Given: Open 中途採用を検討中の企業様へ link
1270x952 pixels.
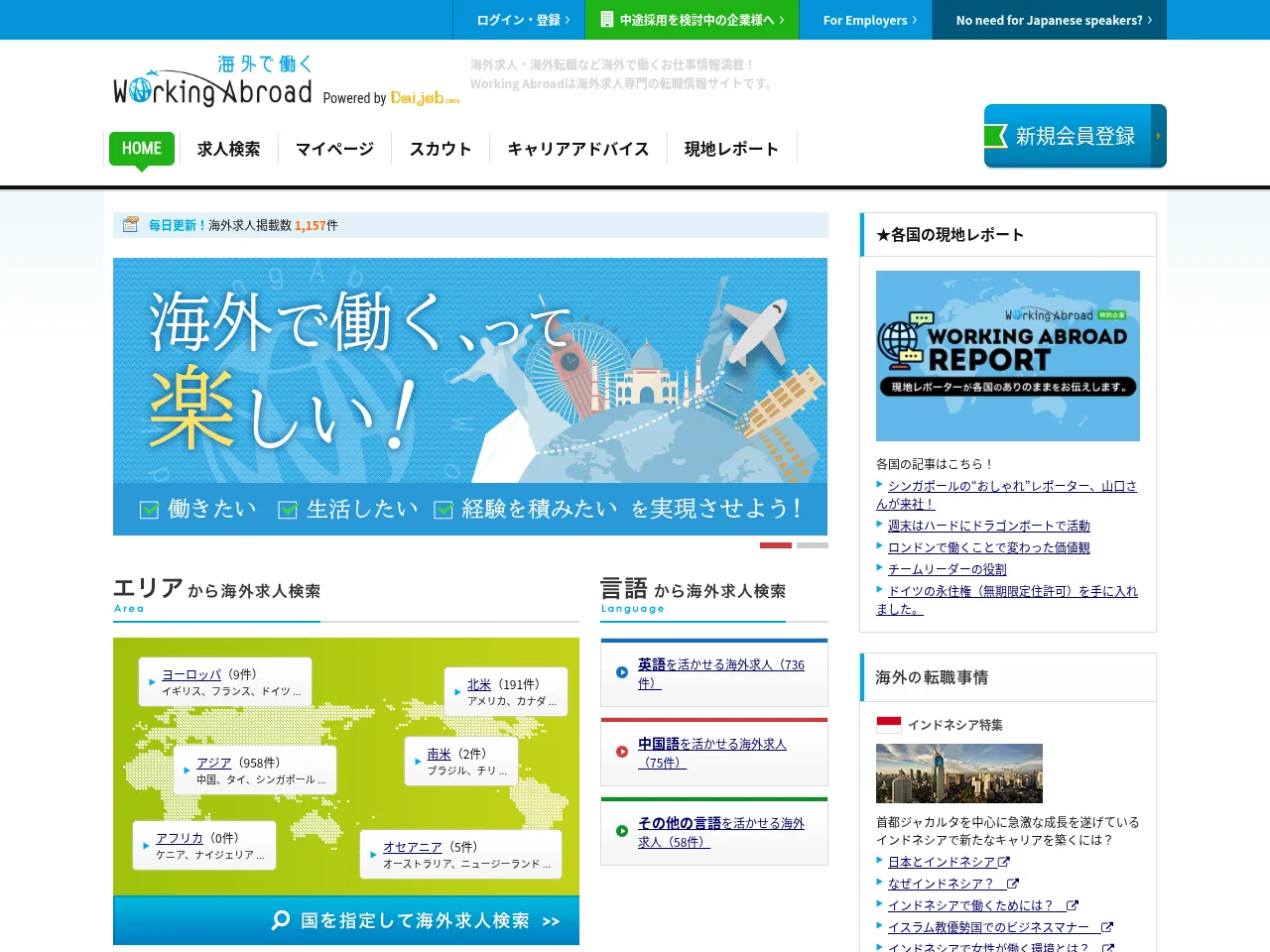Looking at the screenshot, I should (x=692, y=20).
